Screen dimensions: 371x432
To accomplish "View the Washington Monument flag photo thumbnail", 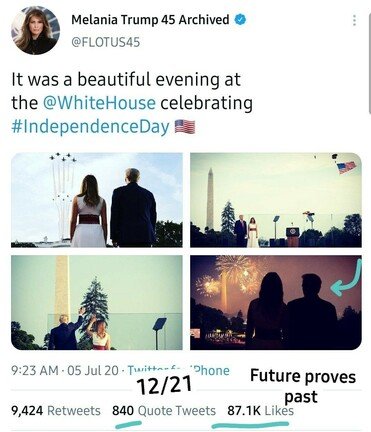I will click(x=276, y=200).
